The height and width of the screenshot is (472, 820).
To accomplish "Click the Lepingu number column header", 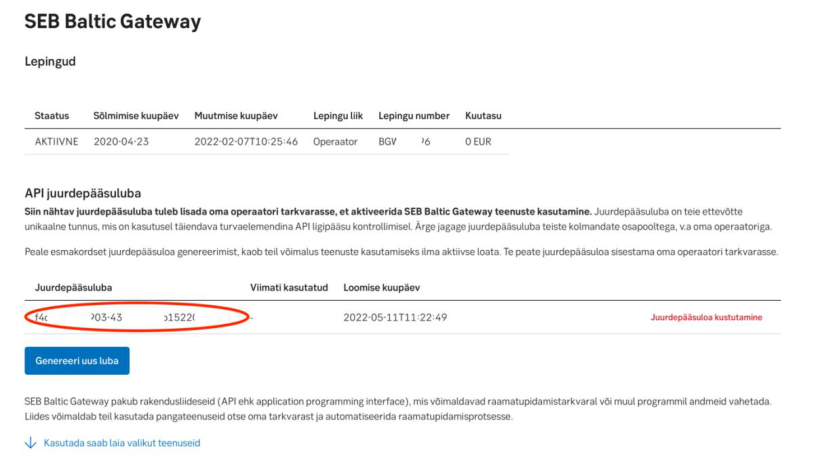I will (414, 116).
